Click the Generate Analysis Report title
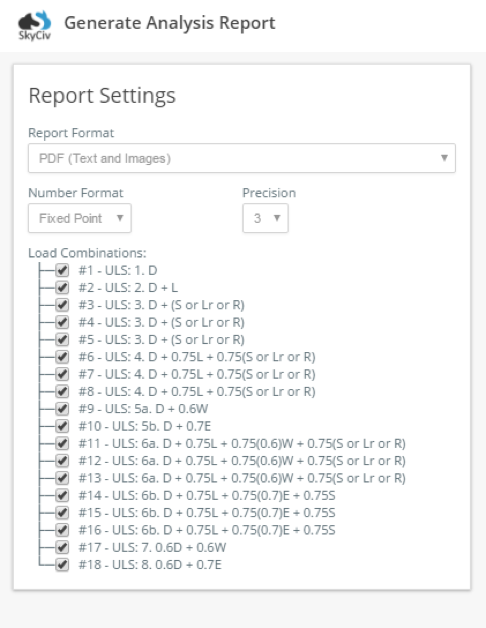The height and width of the screenshot is (628, 486). click(170, 23)
